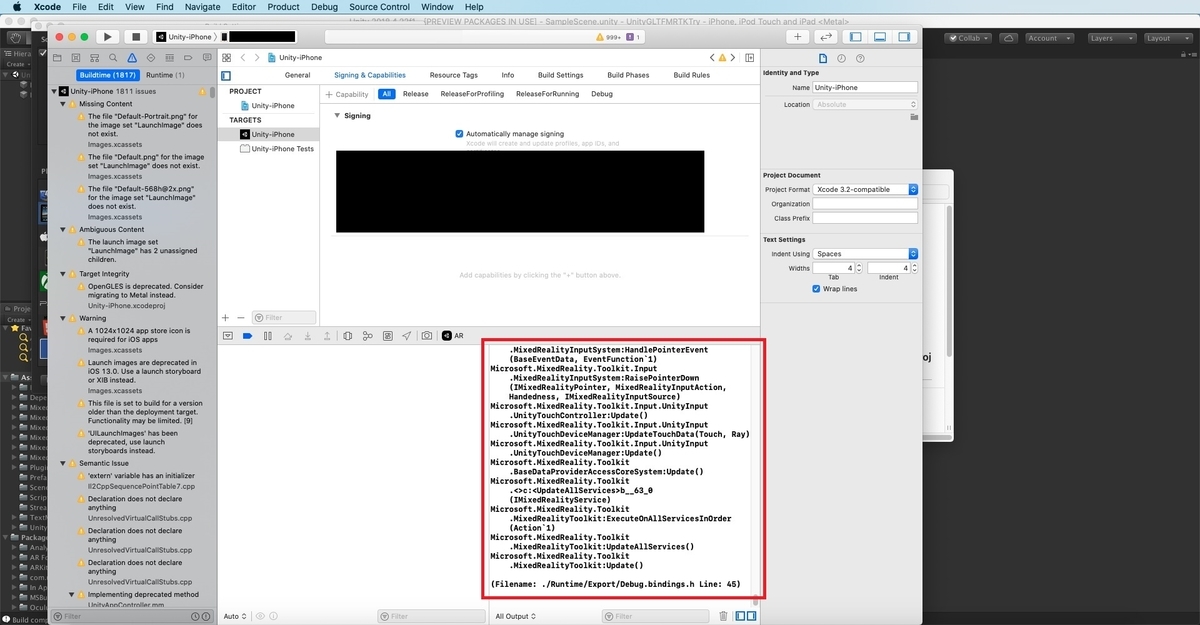Screen dimensions: 1200x625
Task: Select the Runtime issues filter
Action: coord(165,75)
